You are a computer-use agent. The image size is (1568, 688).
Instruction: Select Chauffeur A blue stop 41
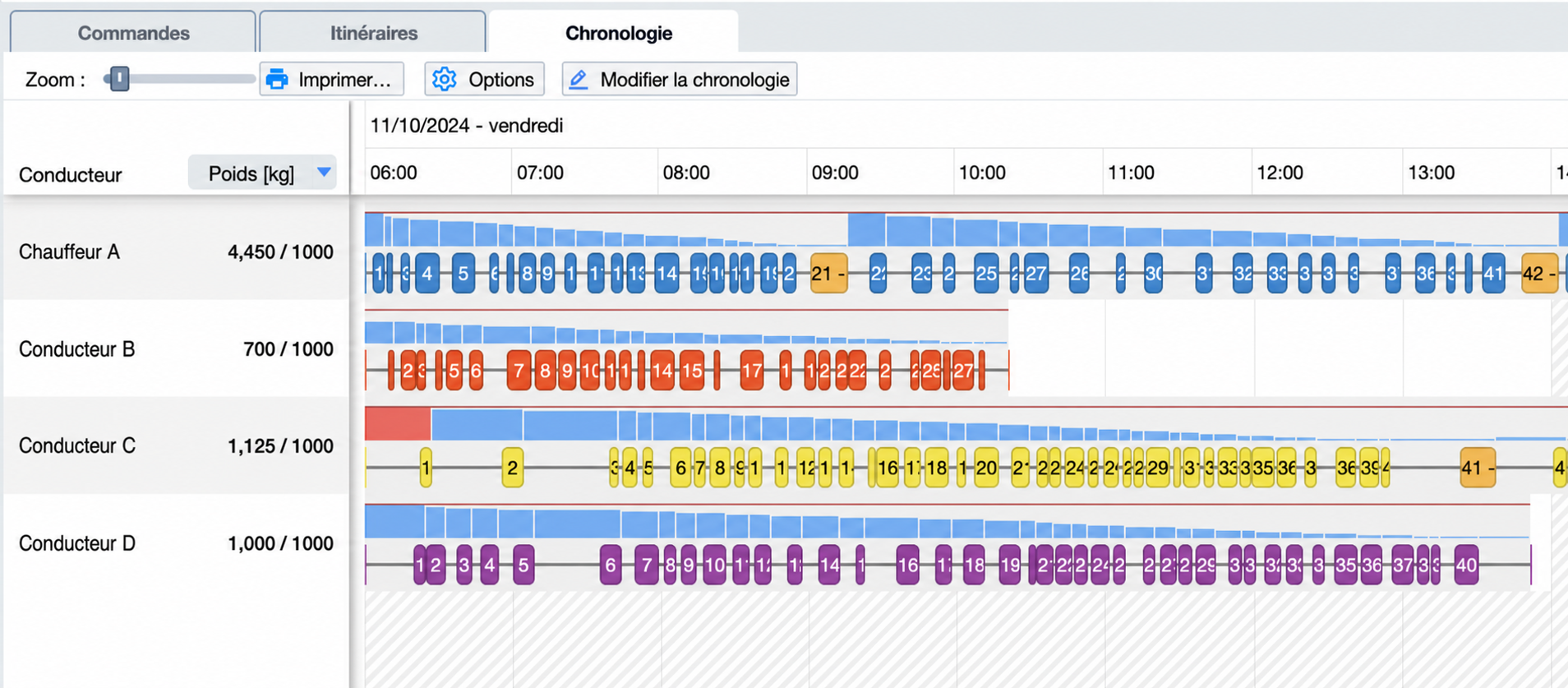pyautogui.click(x=1493, y=273)
